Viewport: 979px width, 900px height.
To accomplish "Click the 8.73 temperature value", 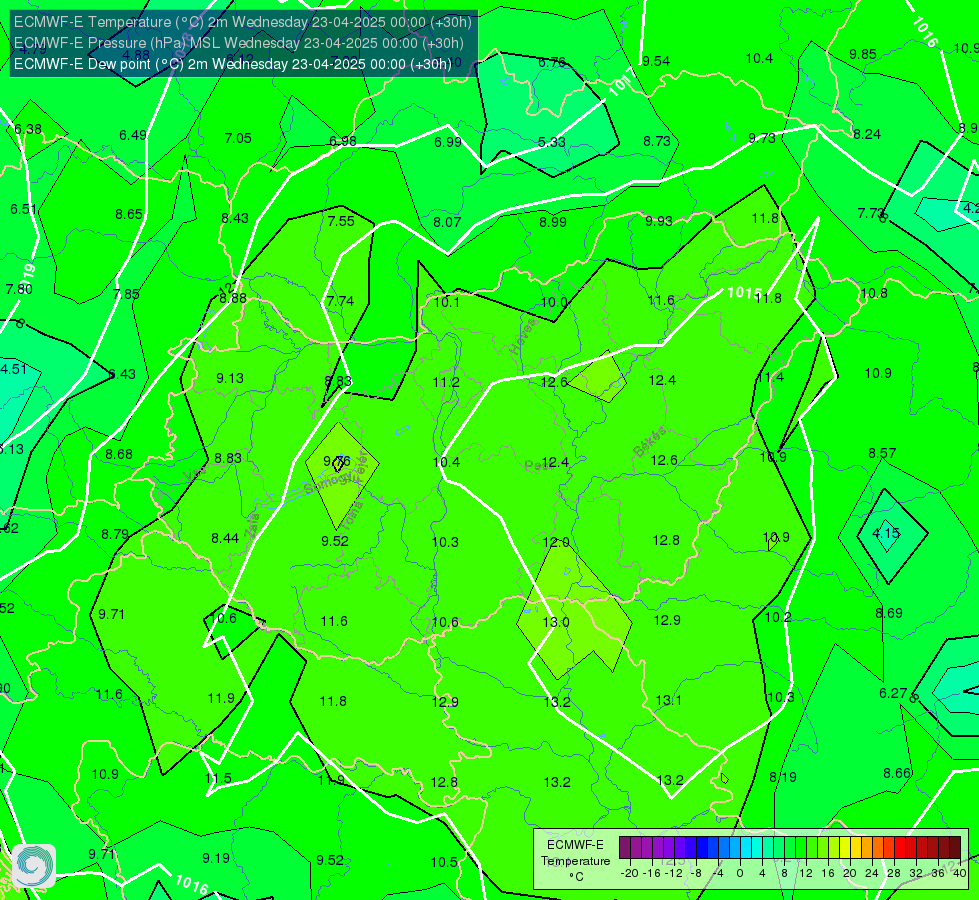I will click(657, 142).
